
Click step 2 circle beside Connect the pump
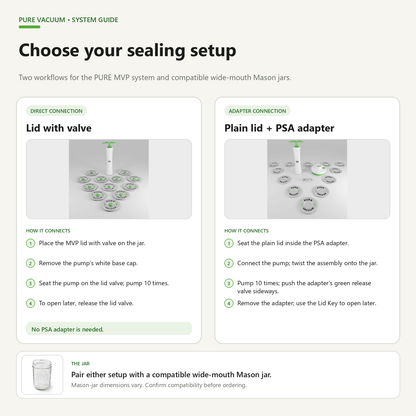pos(229,263)
